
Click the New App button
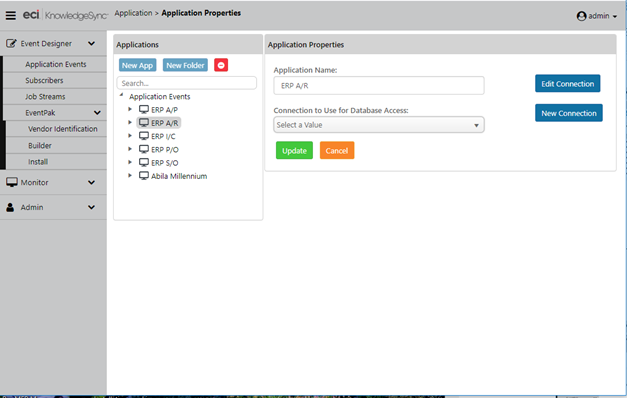coord(138,65)
